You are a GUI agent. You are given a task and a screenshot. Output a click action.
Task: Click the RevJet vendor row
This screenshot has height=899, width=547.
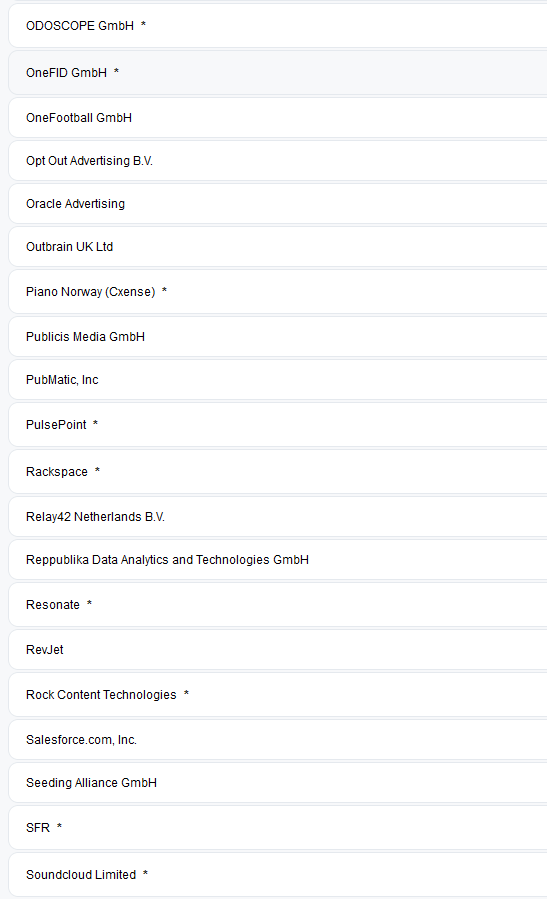pos(278,650)
